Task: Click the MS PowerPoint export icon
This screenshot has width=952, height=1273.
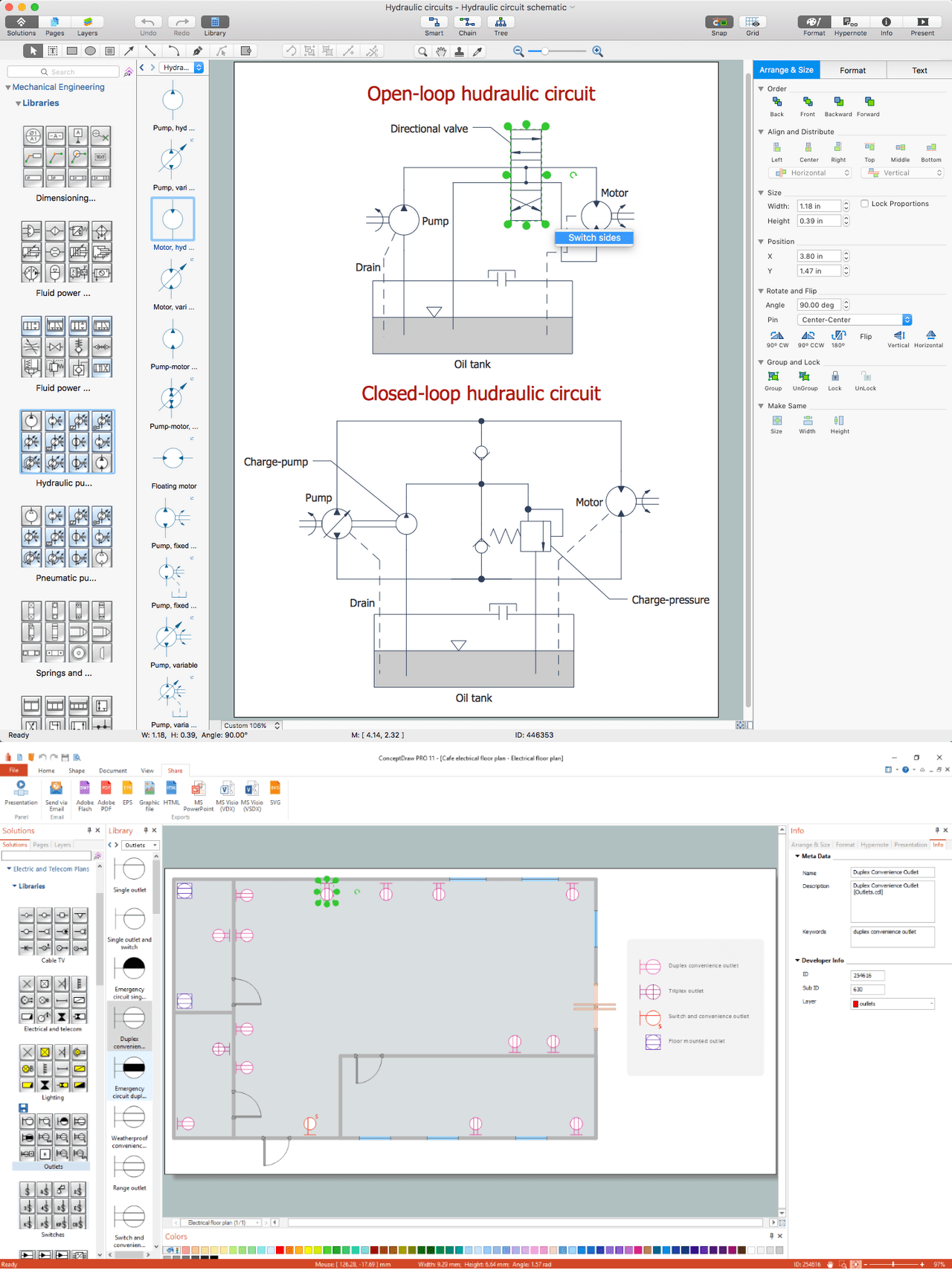Action: (198, 789)
